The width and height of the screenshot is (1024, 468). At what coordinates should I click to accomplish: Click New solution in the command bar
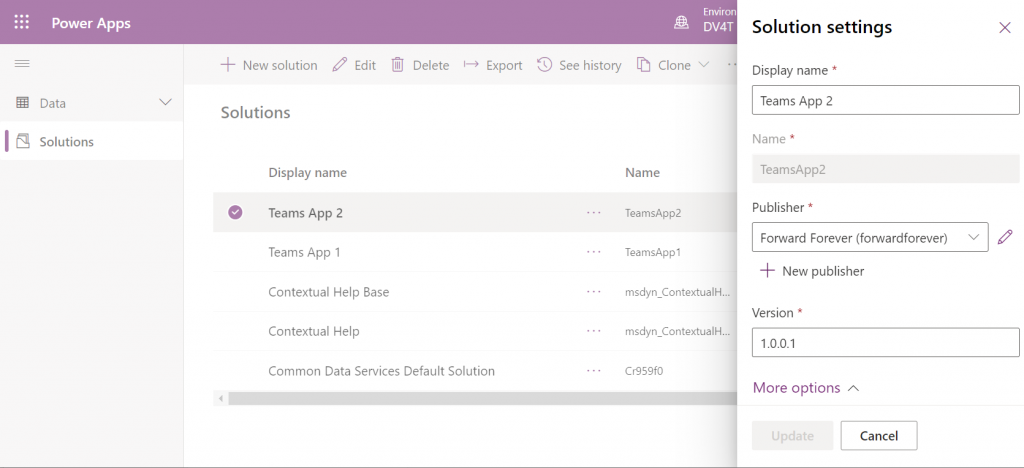coord(268,65)
